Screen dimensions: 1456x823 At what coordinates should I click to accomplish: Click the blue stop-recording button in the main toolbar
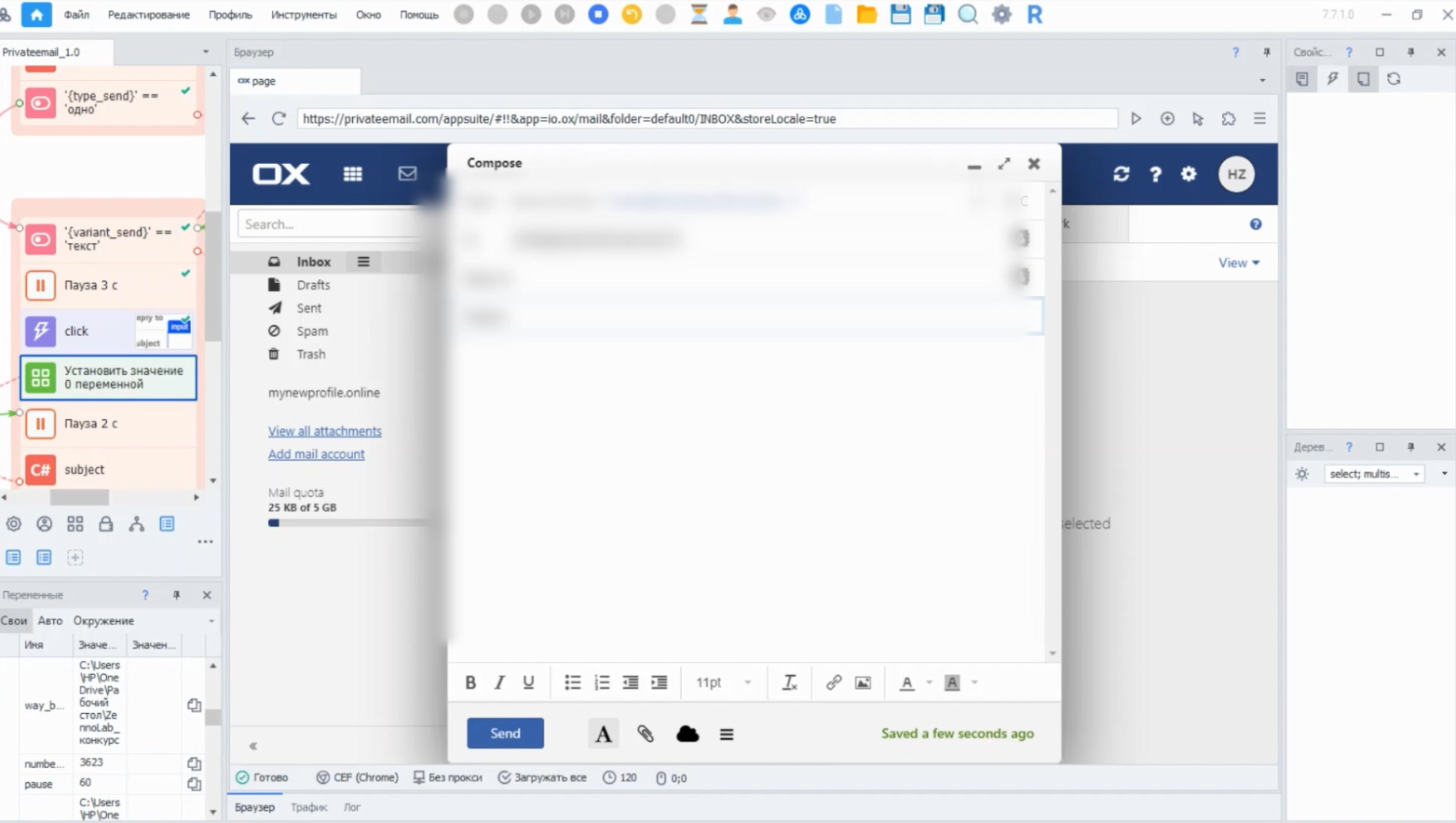coord(598,14)
